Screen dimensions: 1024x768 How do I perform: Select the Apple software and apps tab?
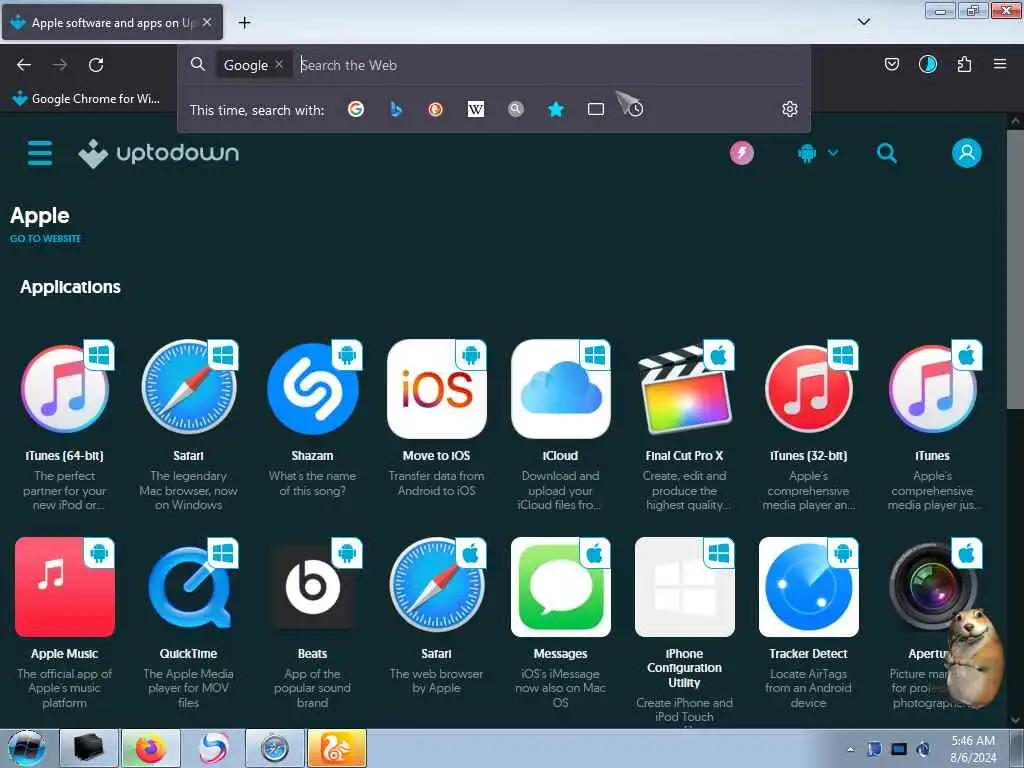(x=112, y=22)
